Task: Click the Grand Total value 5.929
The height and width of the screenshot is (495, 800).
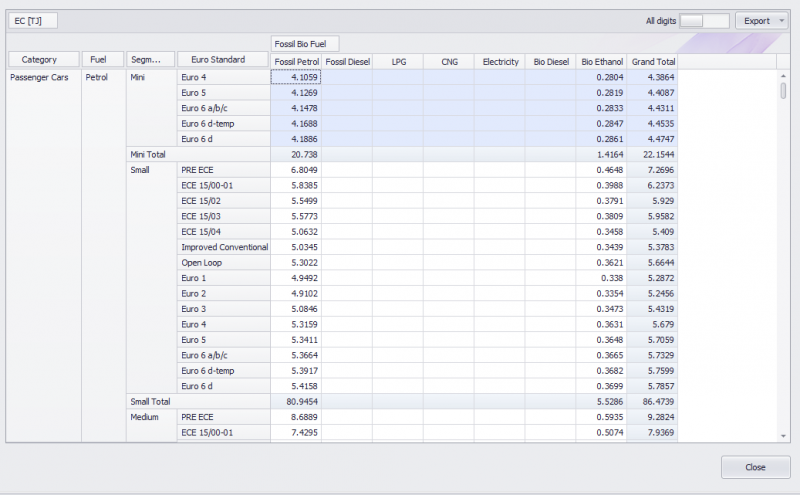Action: coord(652,201)
